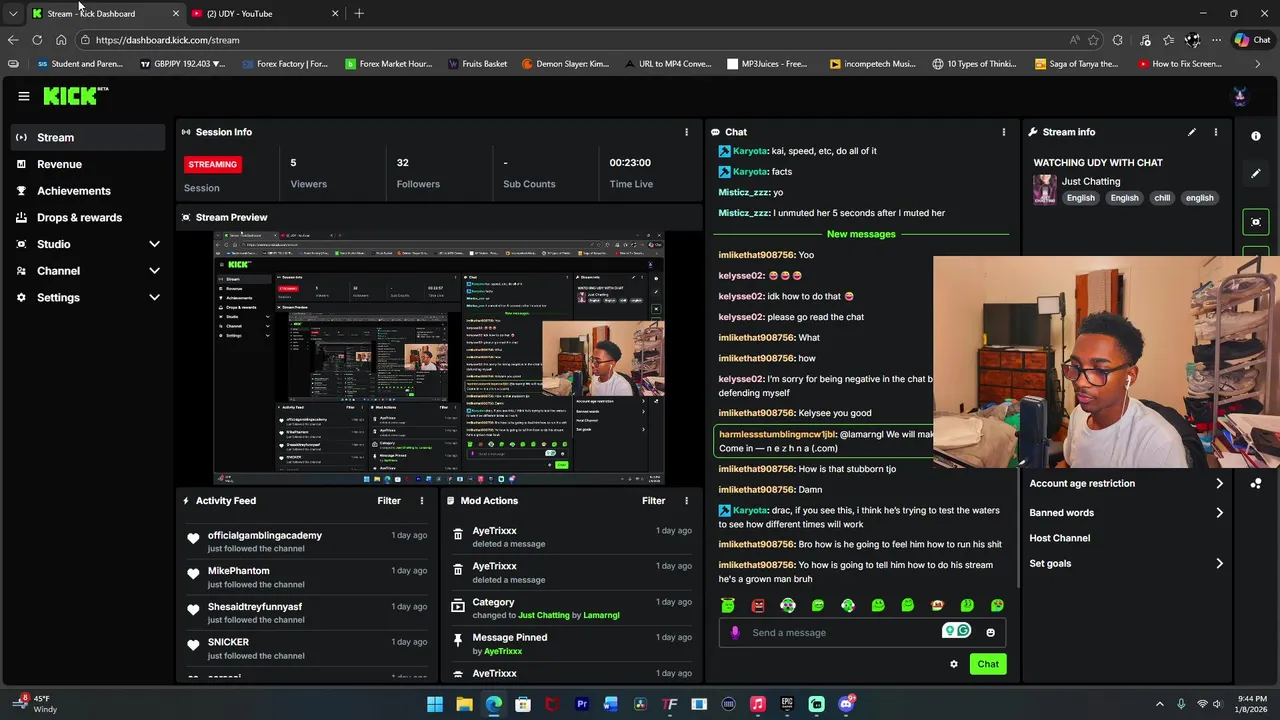Expand the Channel sidebar section
Image resolution: width=1280 pixels, height=720 pixels.
154,271
